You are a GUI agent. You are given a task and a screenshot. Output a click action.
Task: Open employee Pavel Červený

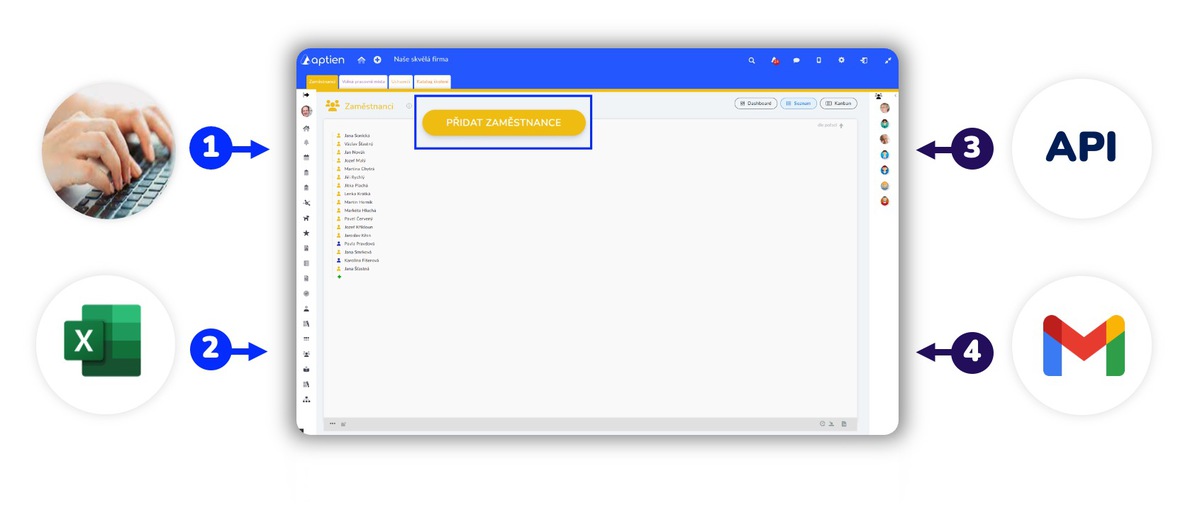358,219
